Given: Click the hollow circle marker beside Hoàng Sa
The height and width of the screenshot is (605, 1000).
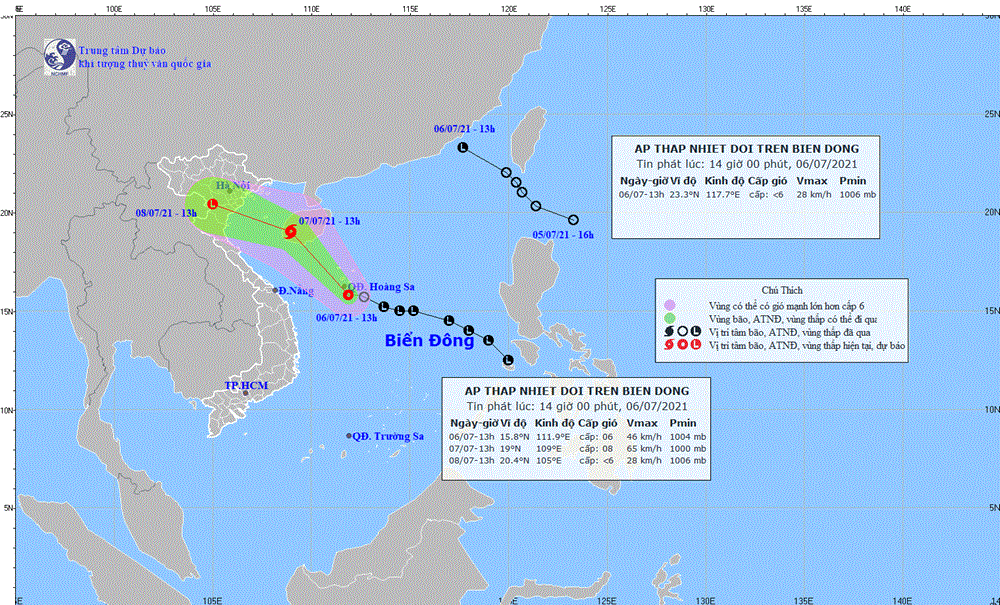Looking at the screenshot, I should click(x=364, y=297).
